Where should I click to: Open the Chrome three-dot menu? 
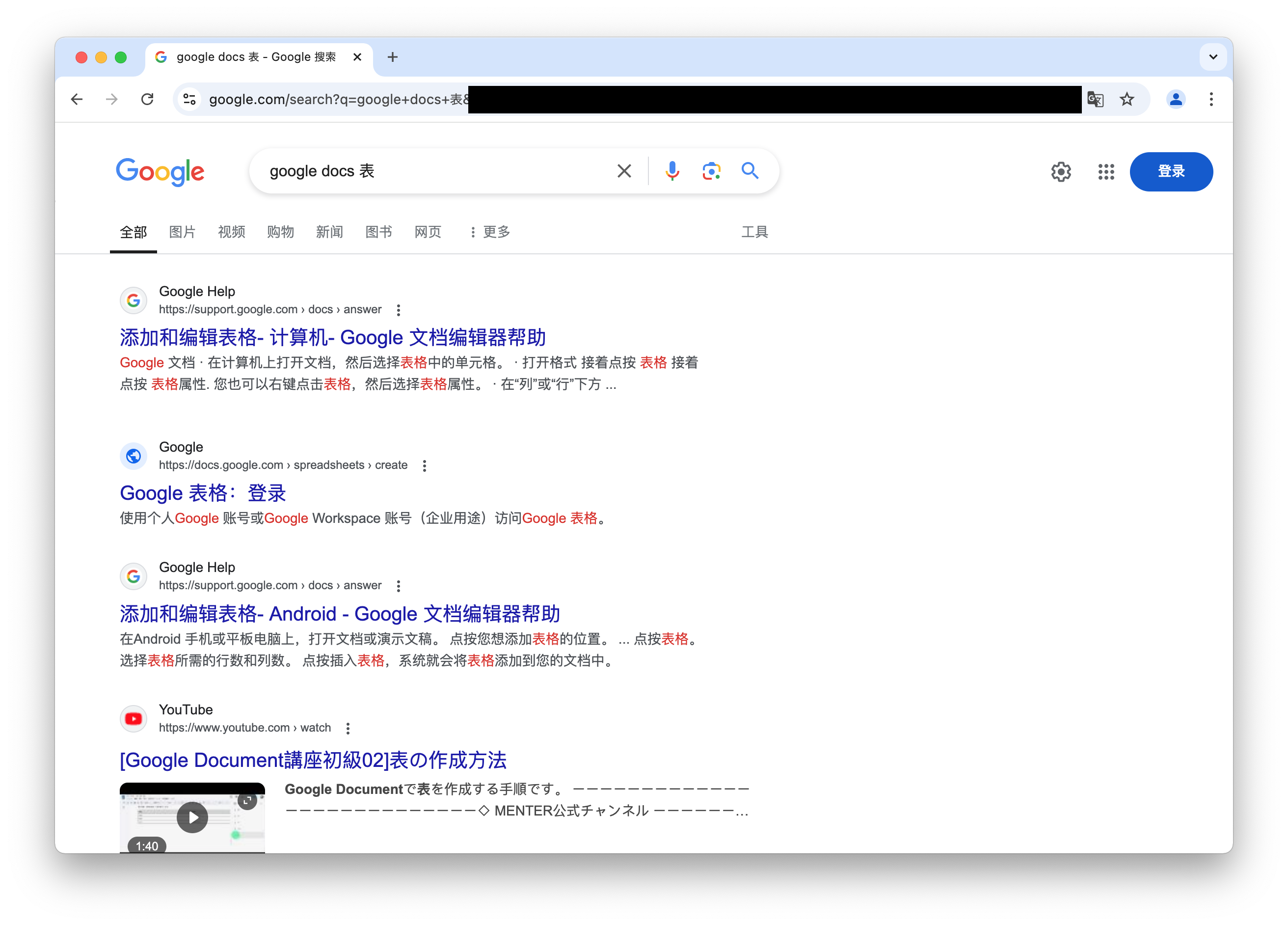point(1211,99)
